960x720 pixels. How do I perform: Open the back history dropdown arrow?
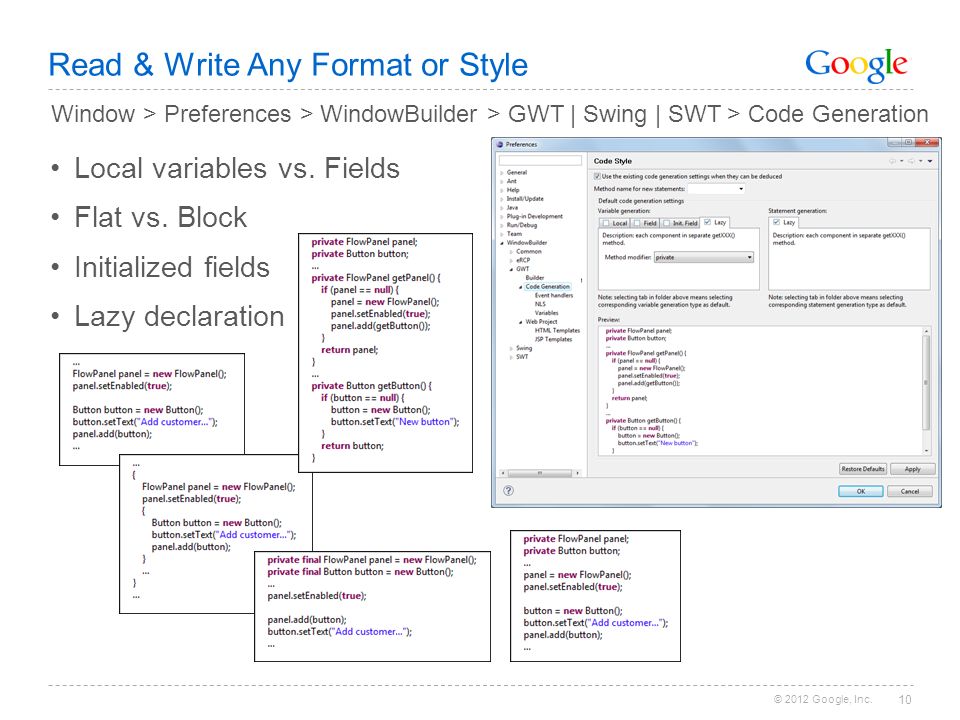point(901,161)
